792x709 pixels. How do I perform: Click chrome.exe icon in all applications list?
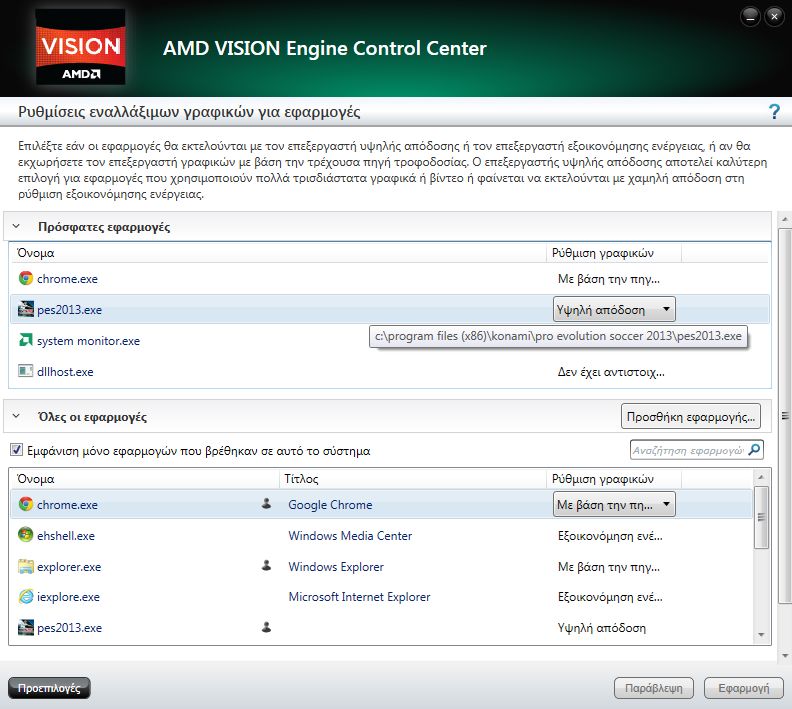coord(26,504)
